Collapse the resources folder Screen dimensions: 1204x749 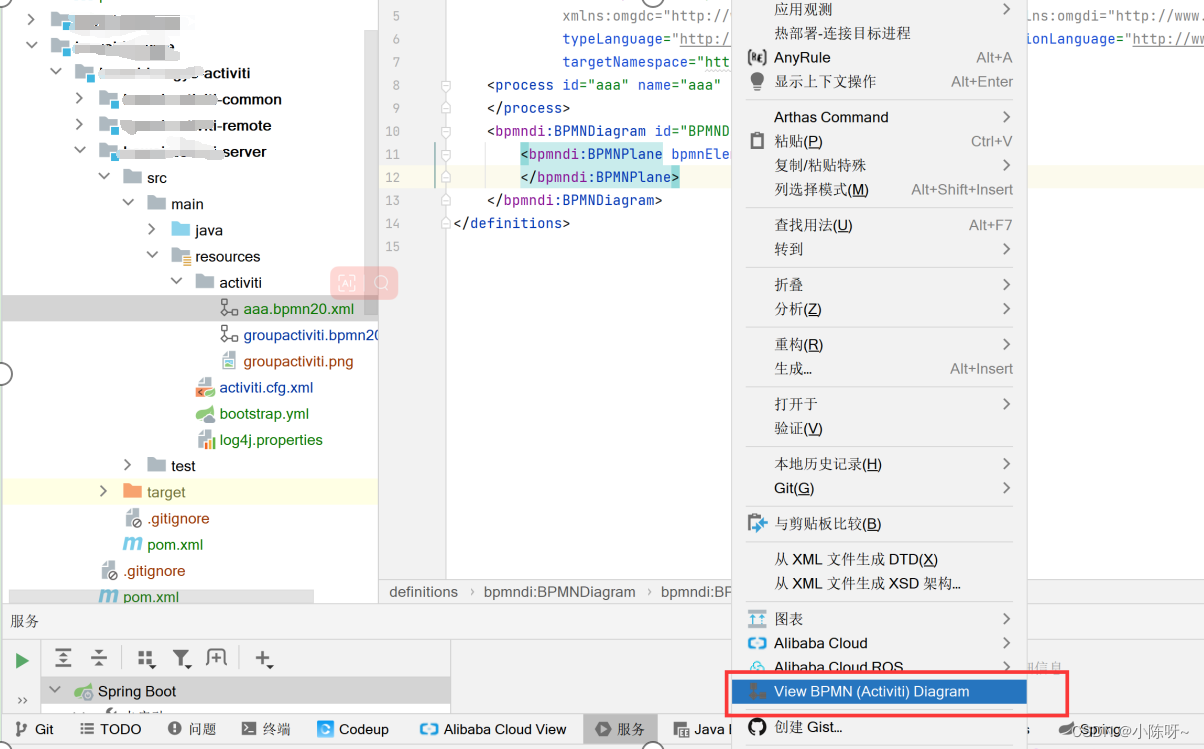[x=152, y=256]
